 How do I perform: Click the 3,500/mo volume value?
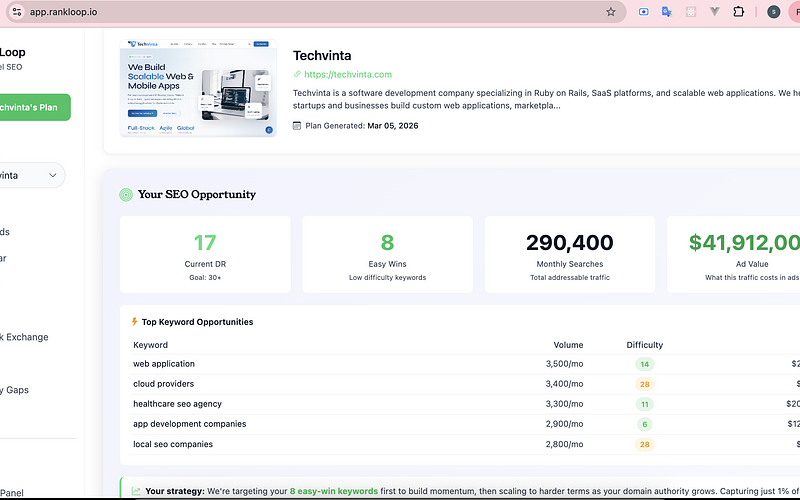coord(564,364)
